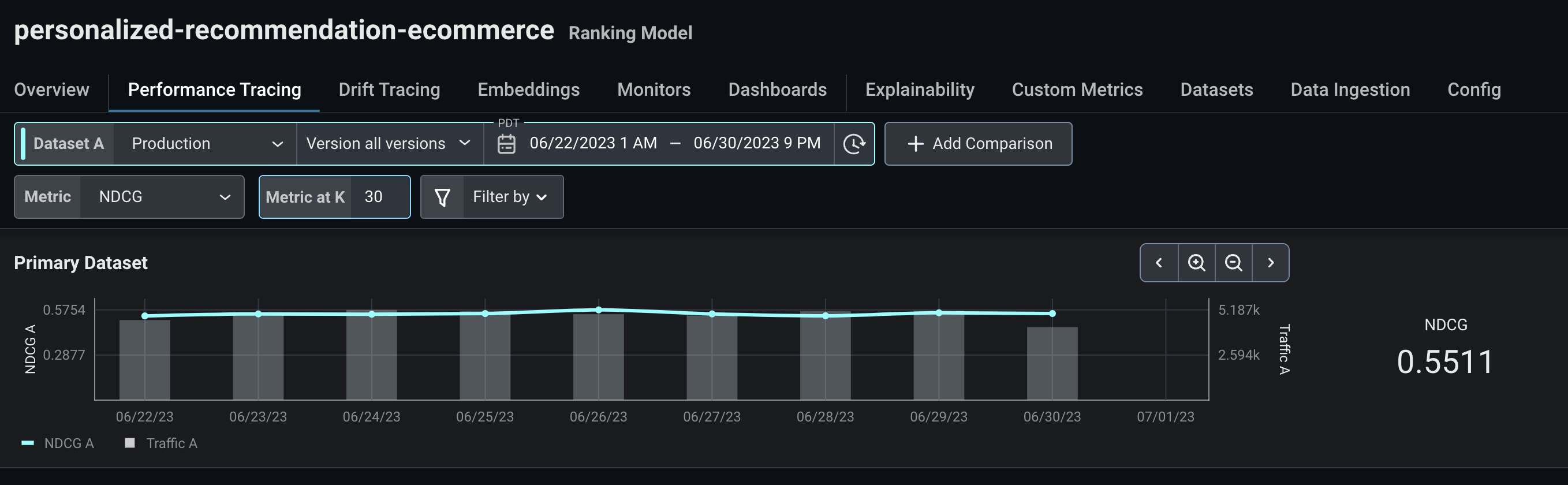View the Custom Metrics tab
The image size is (1568, 485).
pyautogui.click(x=1077, y=90)
